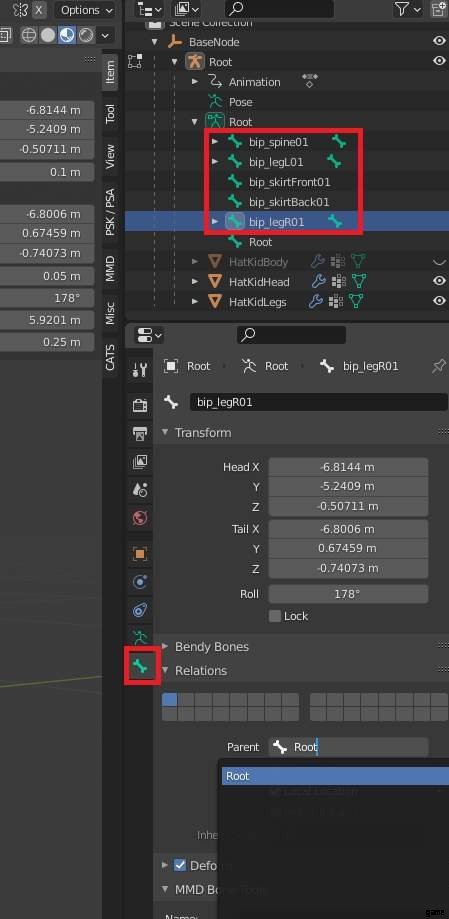This screenshot has height=919, width=449.
Task: Select material preview viewport shading
Action: [67, 35]
